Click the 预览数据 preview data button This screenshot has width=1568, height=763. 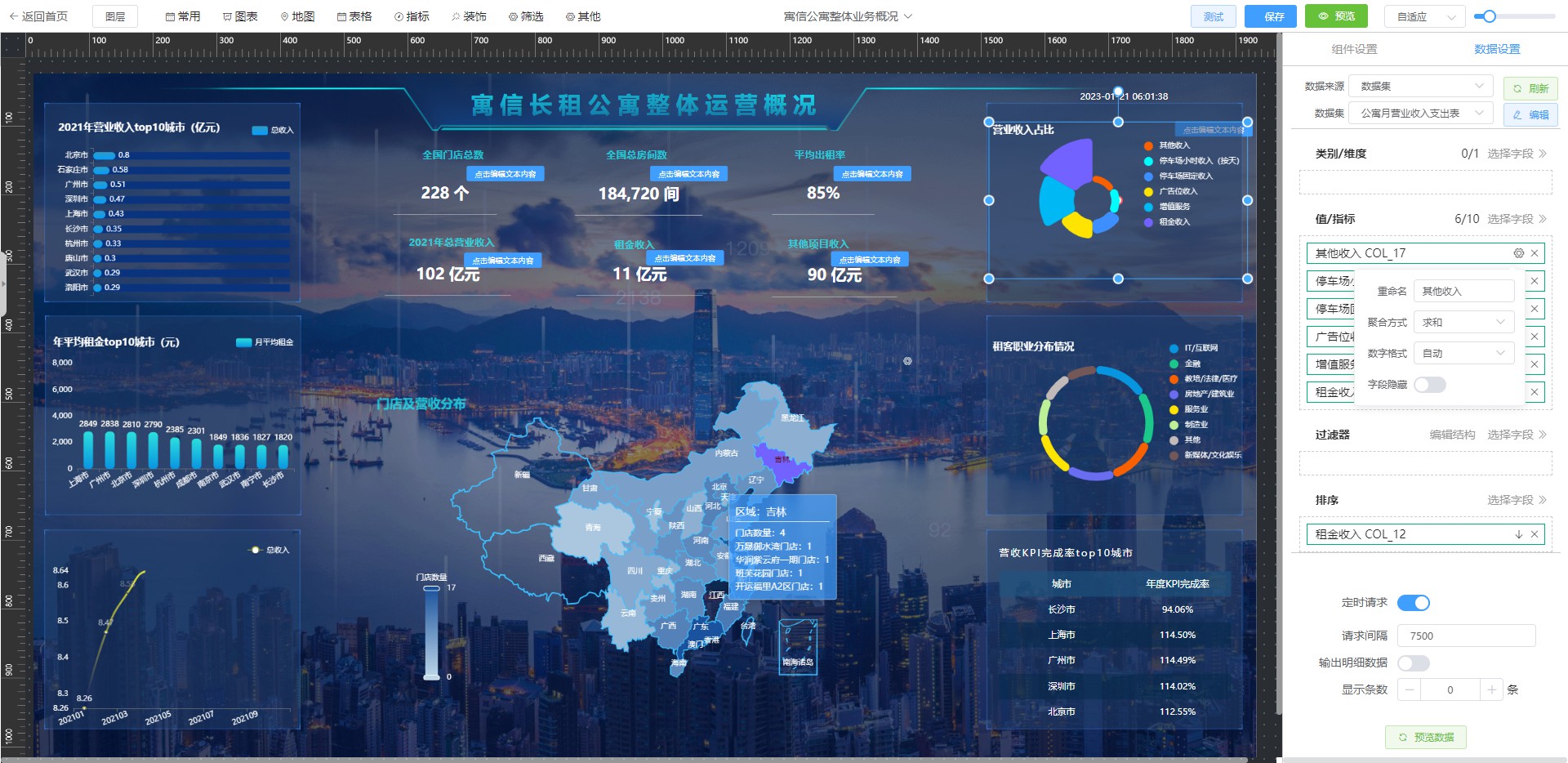(1426, 737)
